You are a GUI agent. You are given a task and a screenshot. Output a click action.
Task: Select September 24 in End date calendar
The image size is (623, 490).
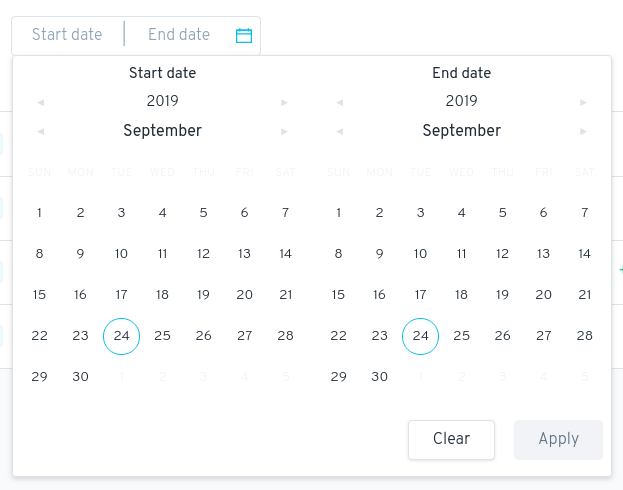[420, 336]
